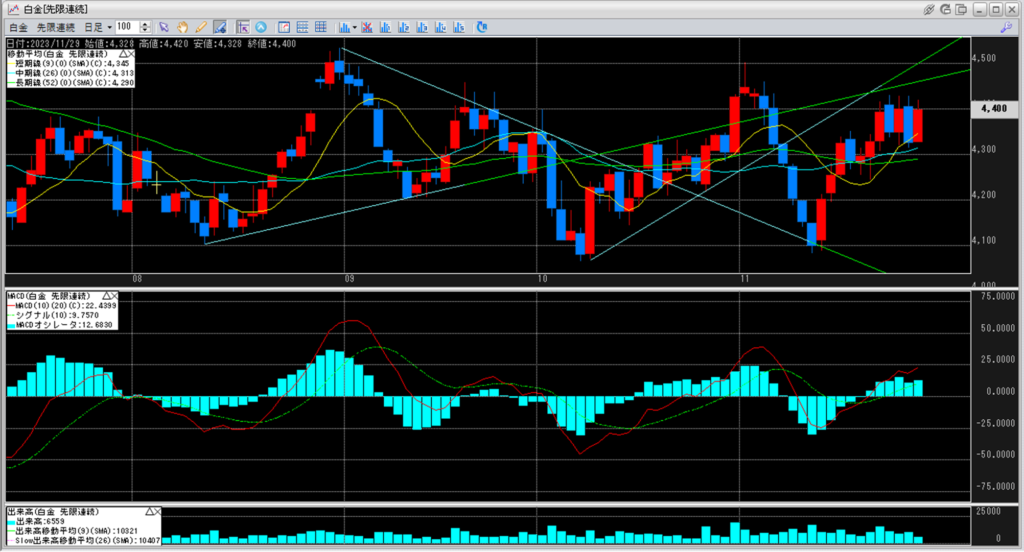Open the chart settings window icon
The width and height of the screenshot is (1024, 552).
[284, 27]
